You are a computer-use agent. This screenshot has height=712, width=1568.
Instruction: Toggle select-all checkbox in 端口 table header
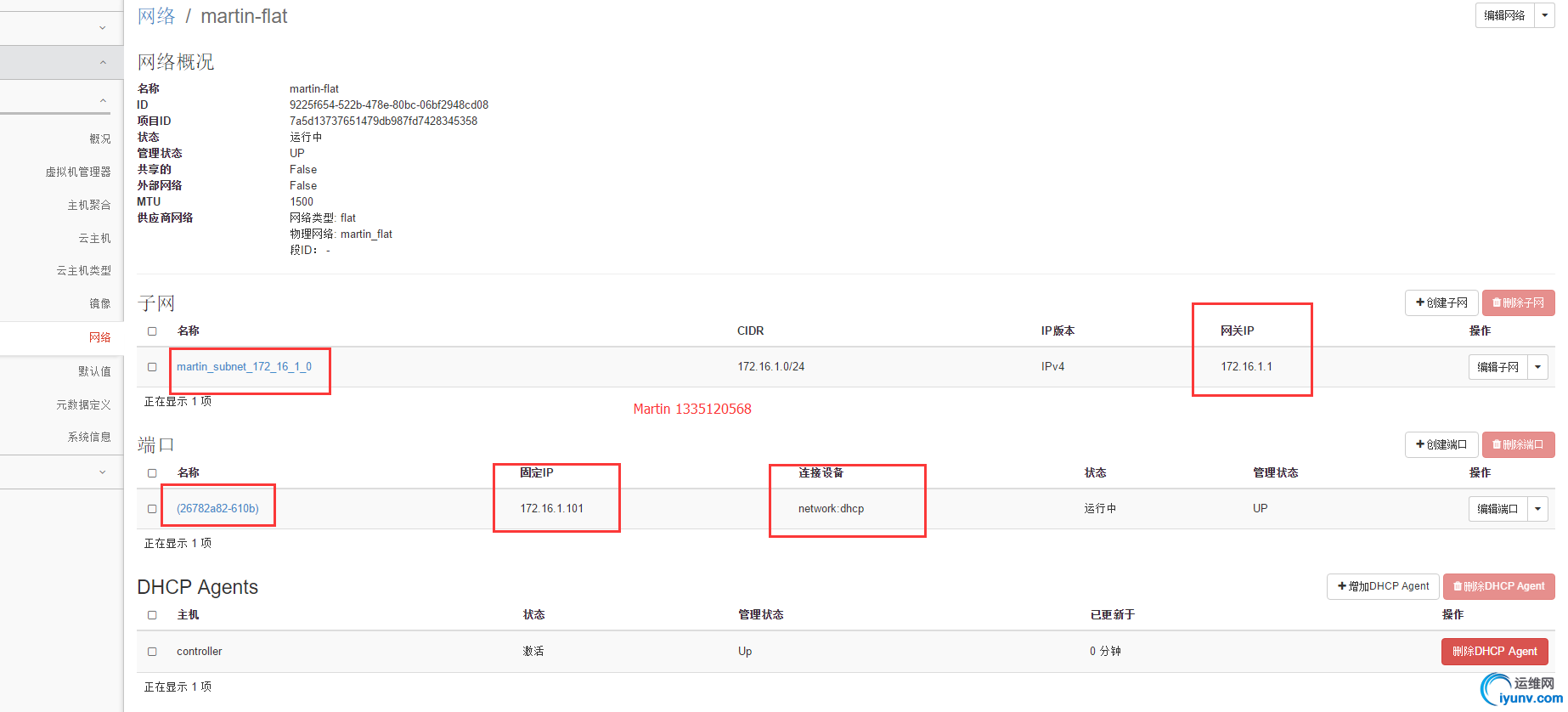[x=152, y=473]
